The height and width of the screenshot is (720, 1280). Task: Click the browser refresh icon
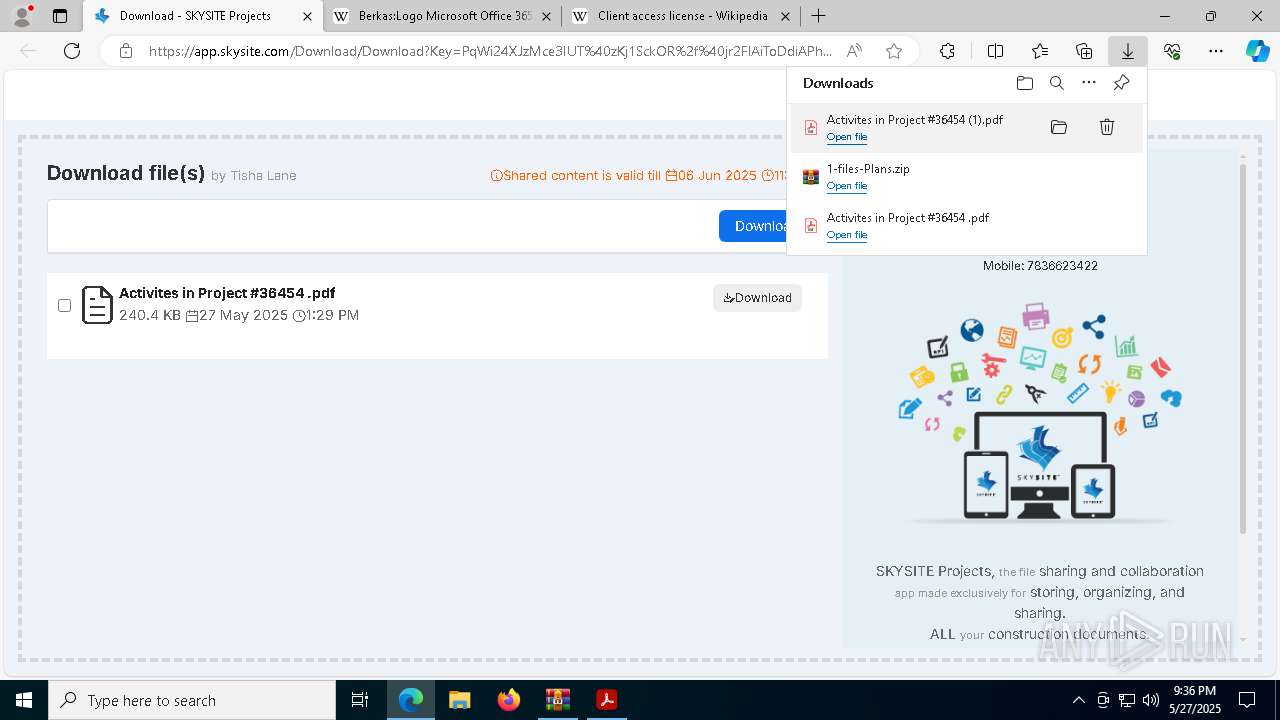coord(72,51)
